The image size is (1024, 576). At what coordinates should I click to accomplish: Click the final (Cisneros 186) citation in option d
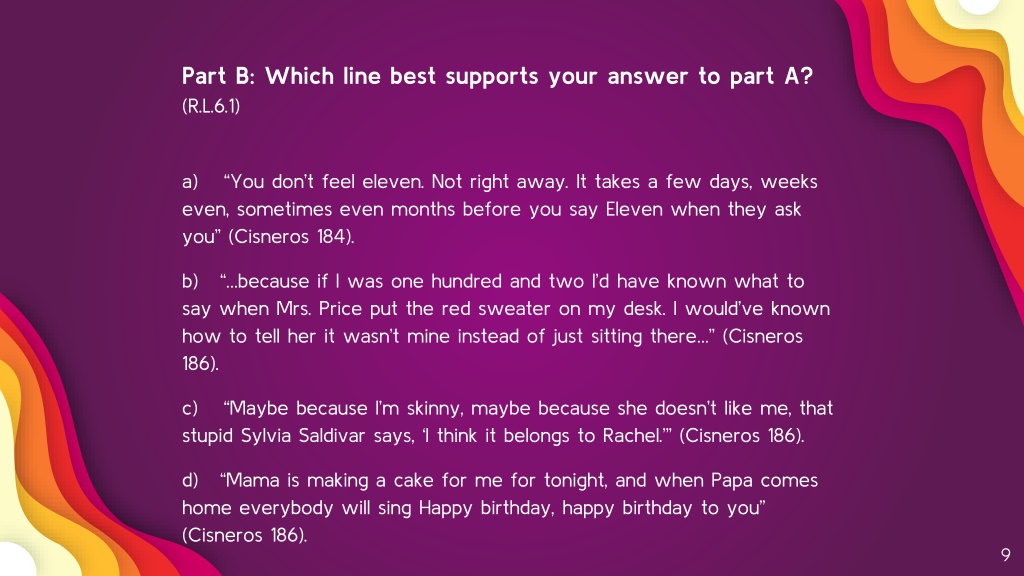[244, 535]
